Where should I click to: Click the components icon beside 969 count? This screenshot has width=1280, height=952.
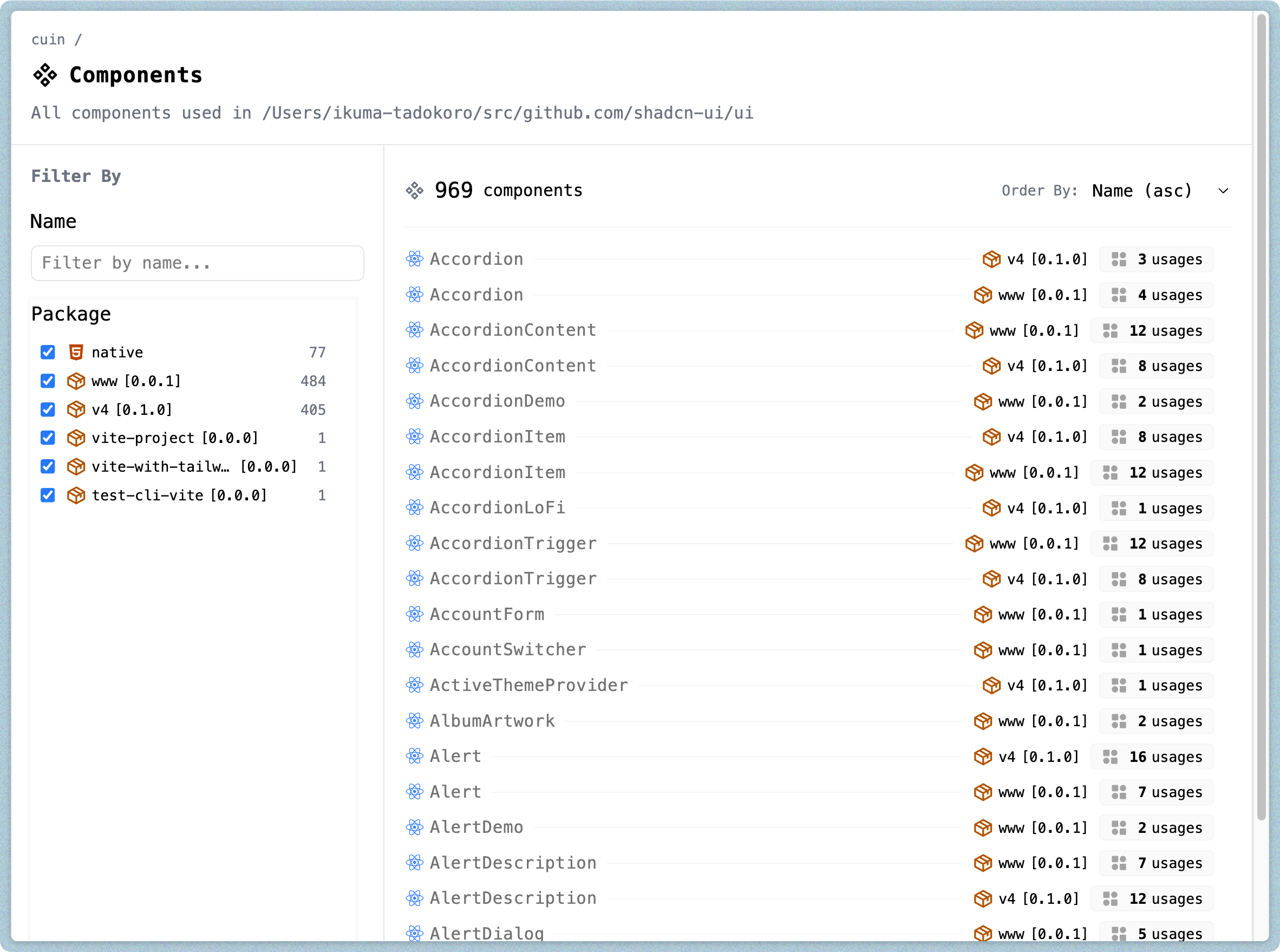tap(414, 191)
